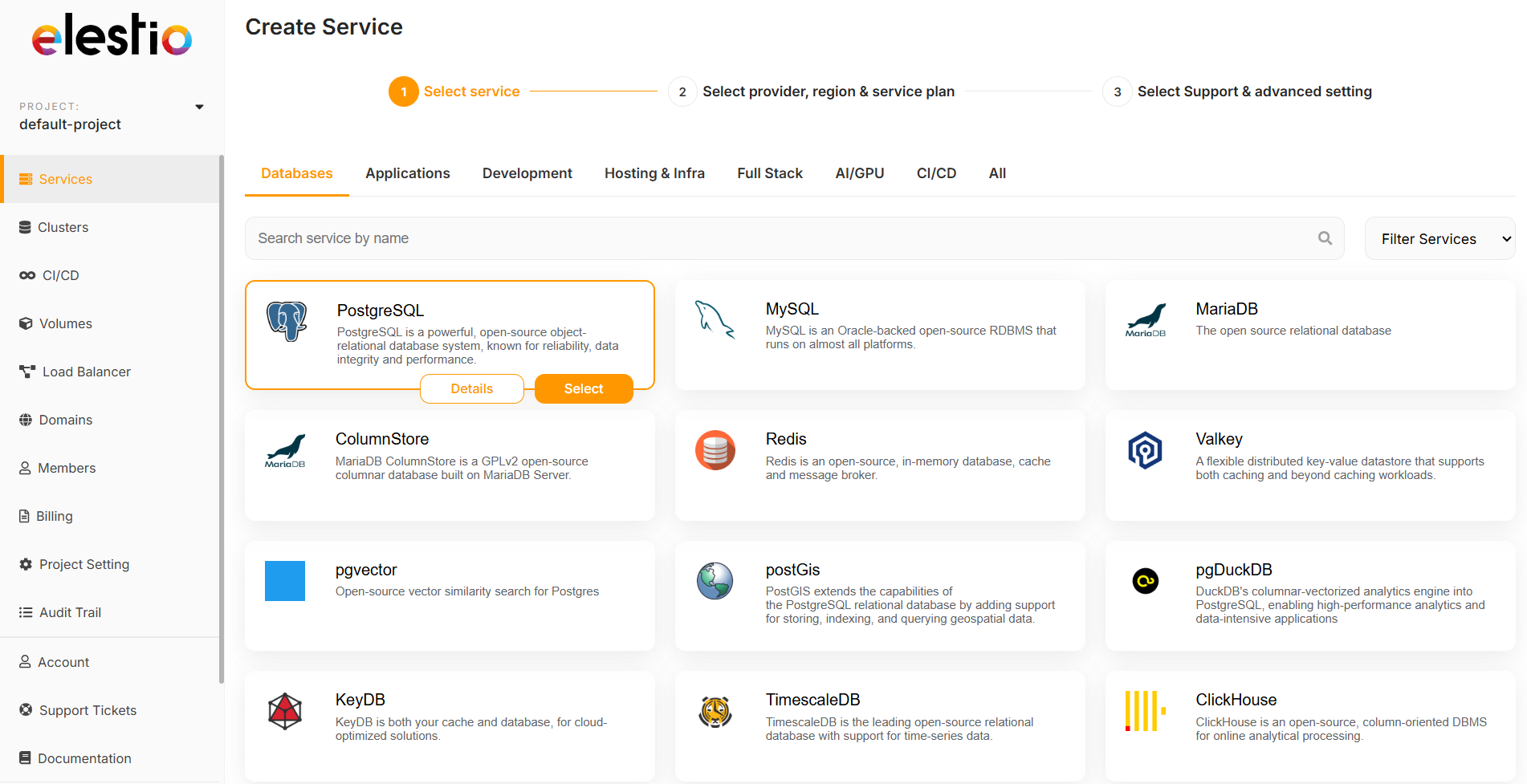Click the TimescaleDB service title
Image resolution: width=1527 pixels, height=784 pixels.
pyautogui.click(x=812, y=700)
